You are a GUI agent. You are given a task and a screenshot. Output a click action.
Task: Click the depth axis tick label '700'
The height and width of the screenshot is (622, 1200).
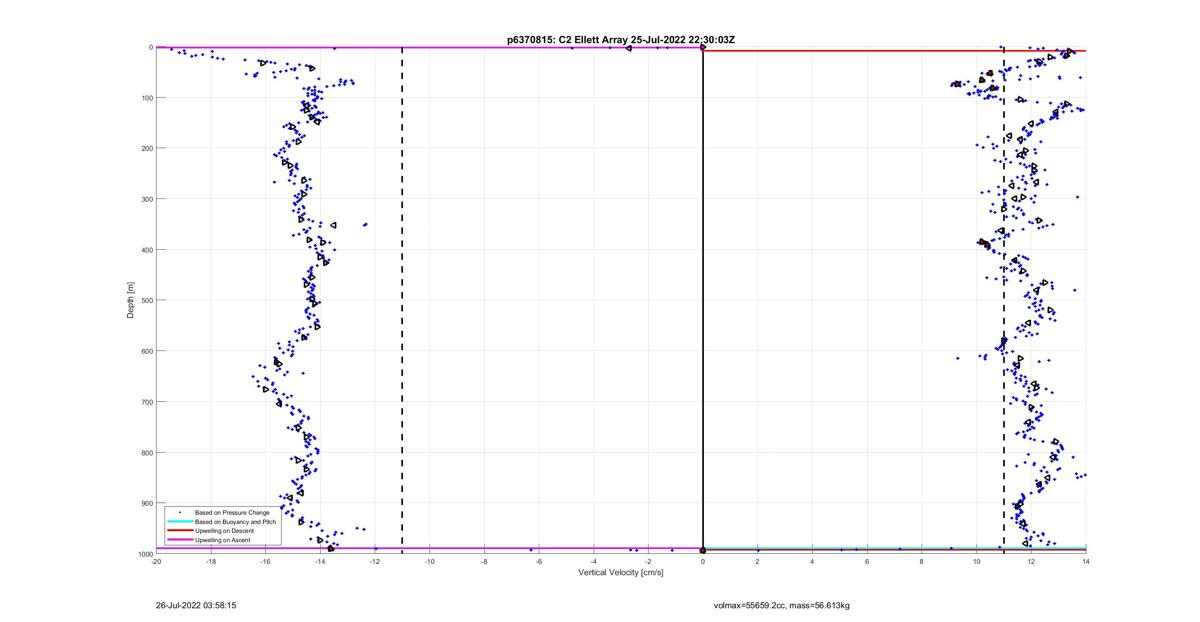tap(146, 402)
